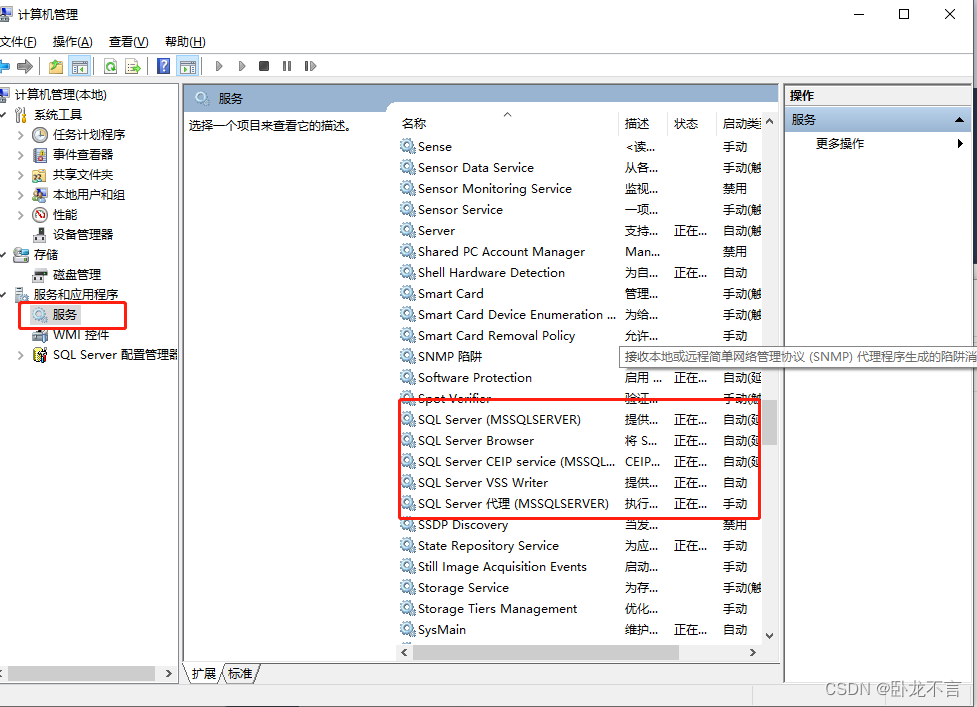The height and width of the screenshot is (707, 977).
Task: Expand the 本地用户和组 node
Action: coord(21,195)
